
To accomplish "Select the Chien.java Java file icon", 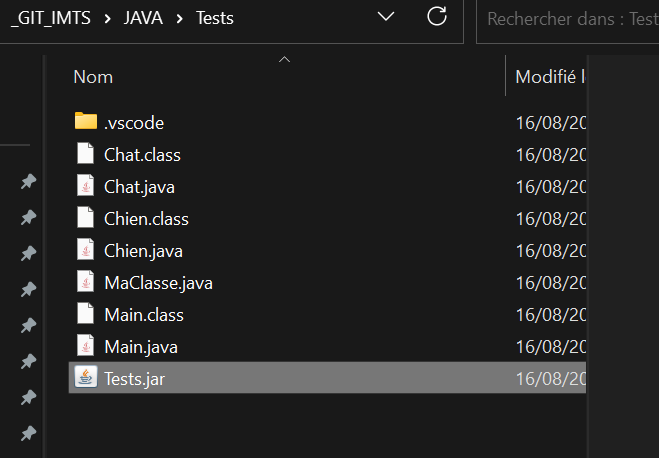I will pyautogui.click(x=87, y=250).
